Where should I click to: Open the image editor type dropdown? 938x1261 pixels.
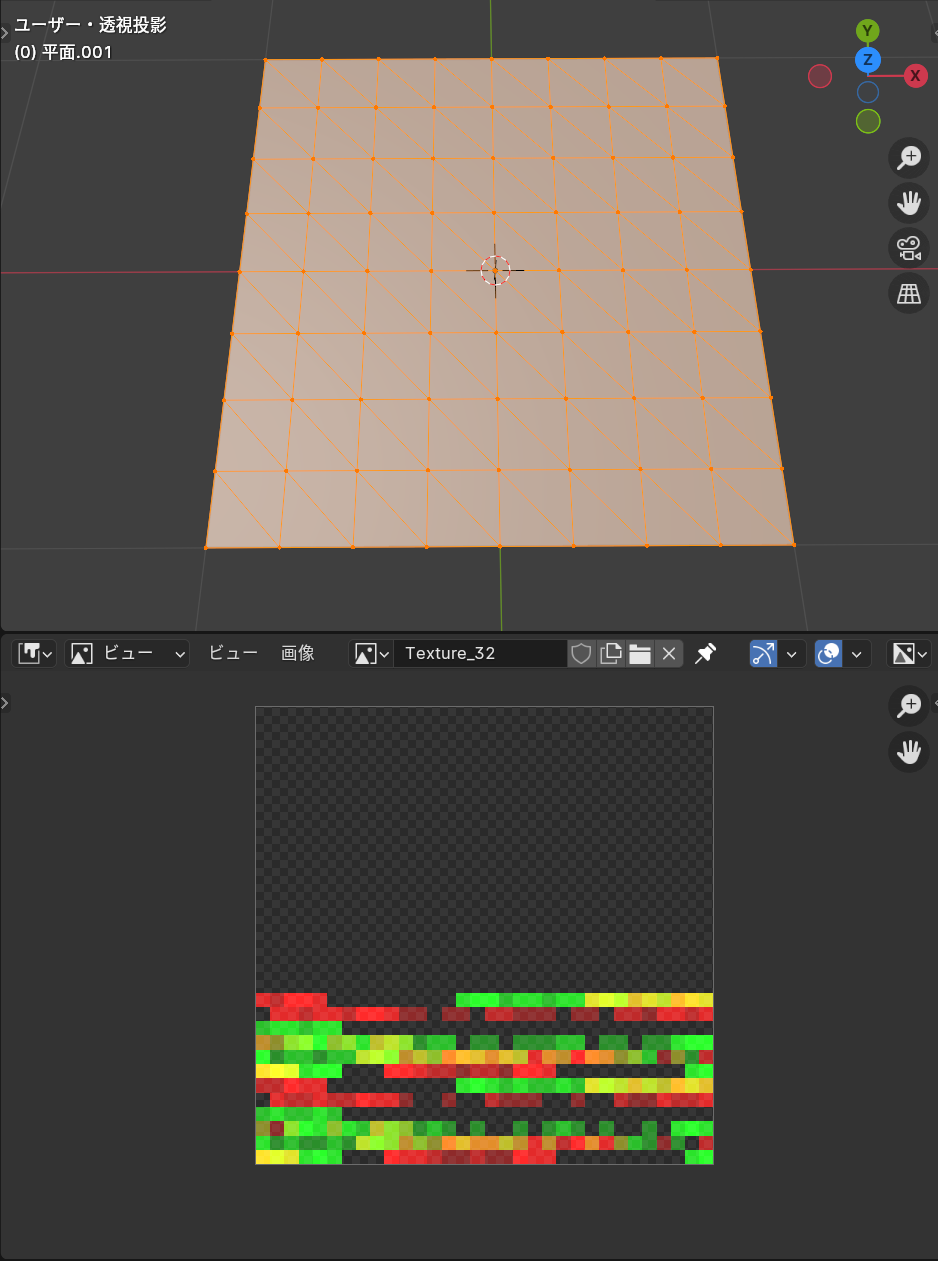(35, 653)
